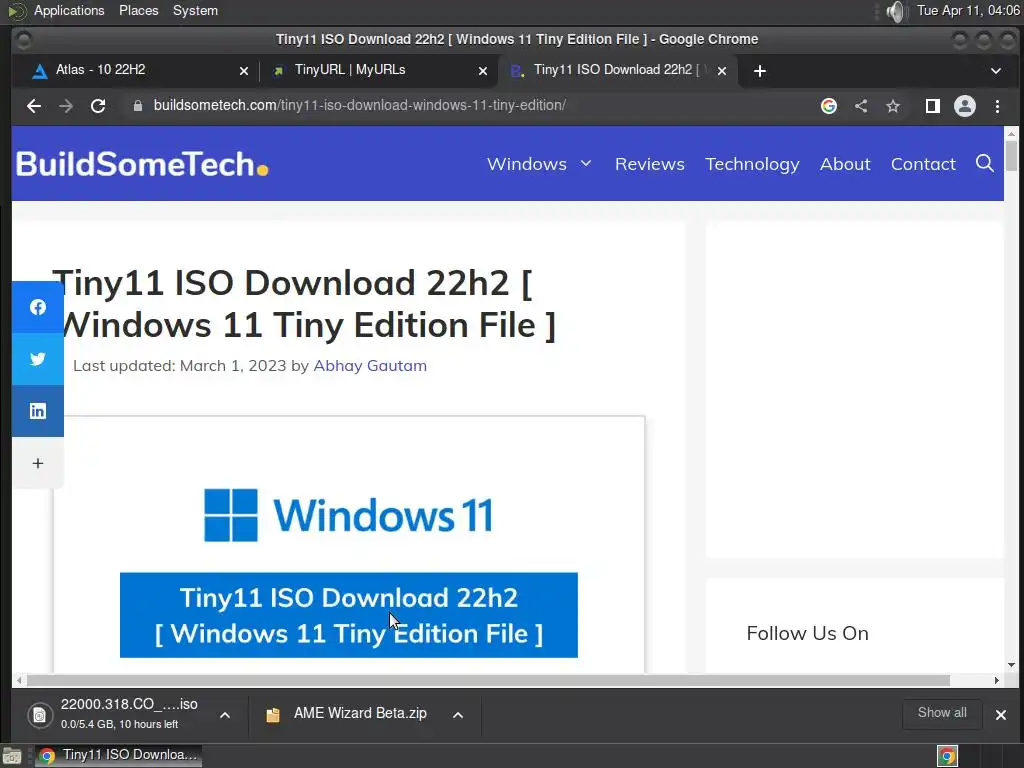Viewport: 1024px width, 768px height.
Task: Click the AME Wizard zip file icon
Action: (x=273, y=715)
